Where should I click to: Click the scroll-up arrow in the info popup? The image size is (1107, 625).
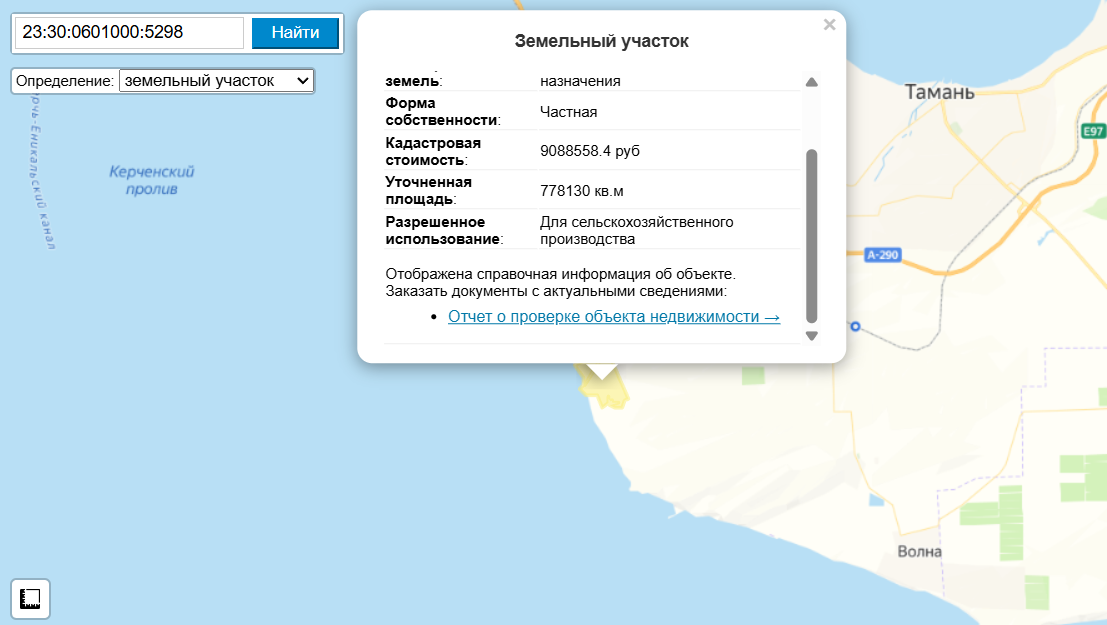coord(813,80)
